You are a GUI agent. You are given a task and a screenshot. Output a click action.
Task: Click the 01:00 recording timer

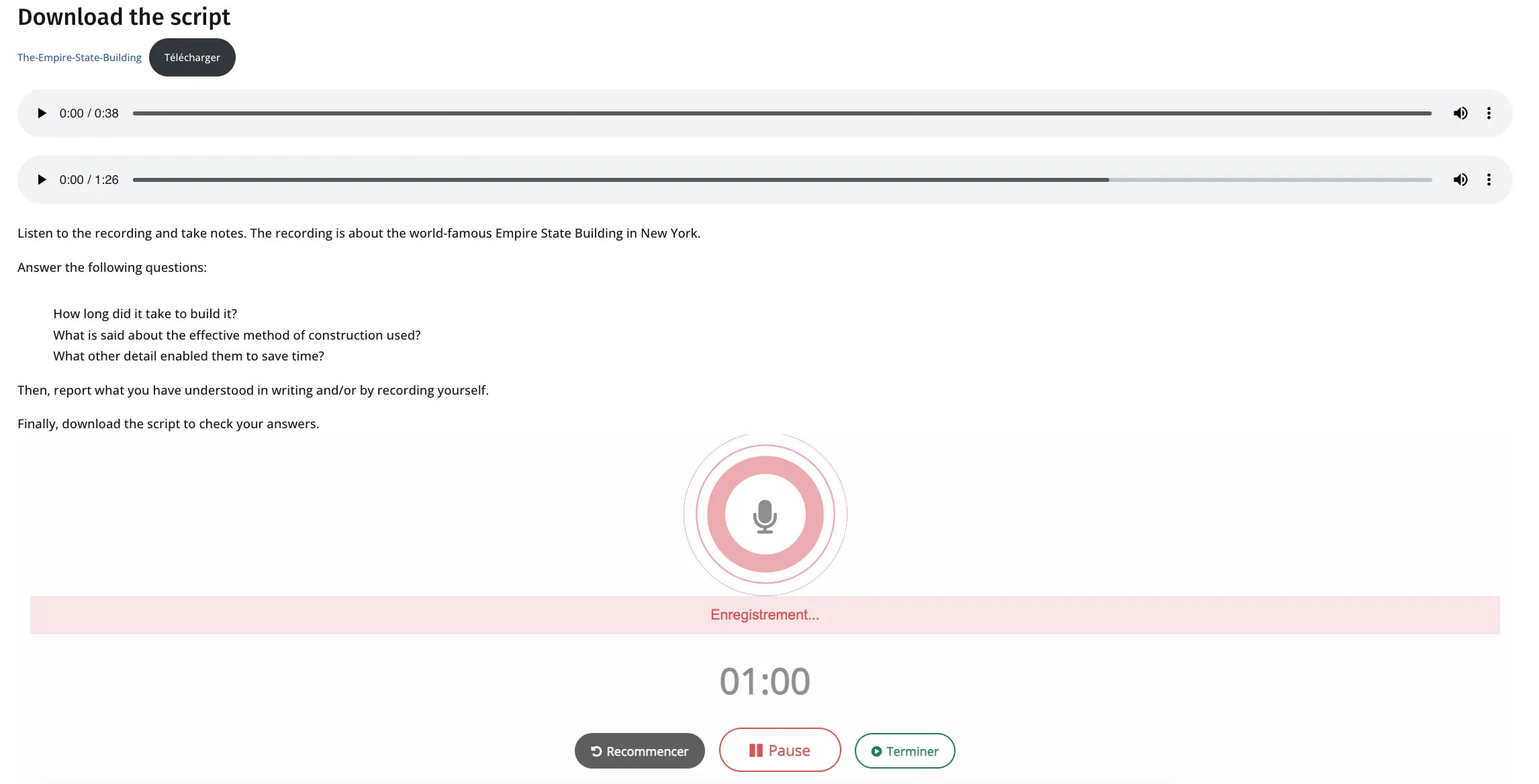(x=765, y=681)
